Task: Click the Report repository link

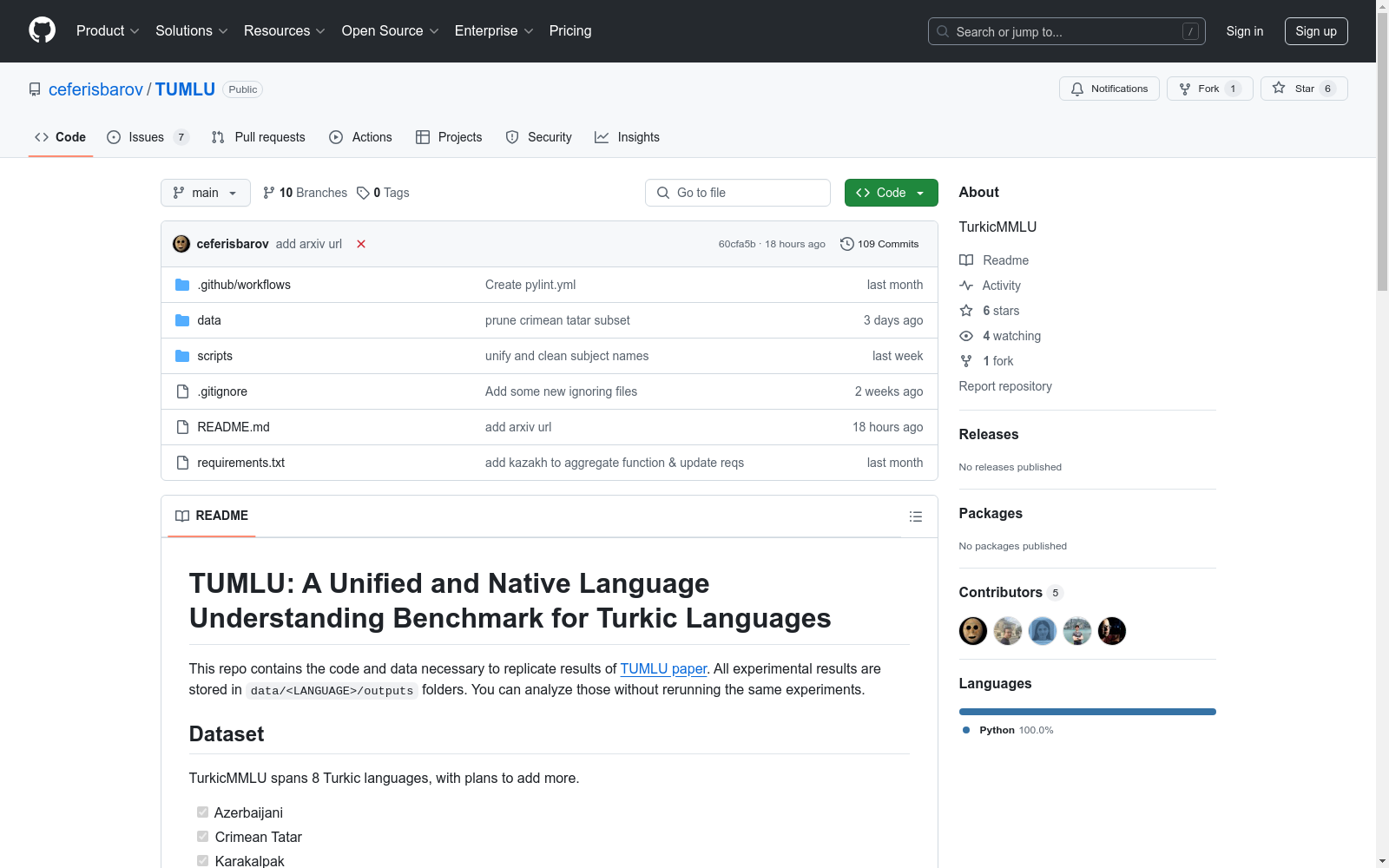Action: (1005, 386)
